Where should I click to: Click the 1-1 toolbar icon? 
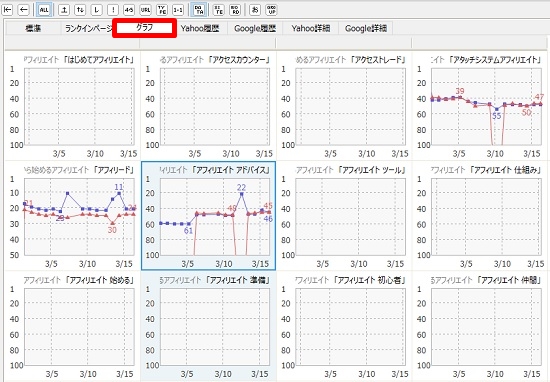(x=178, y=10)
